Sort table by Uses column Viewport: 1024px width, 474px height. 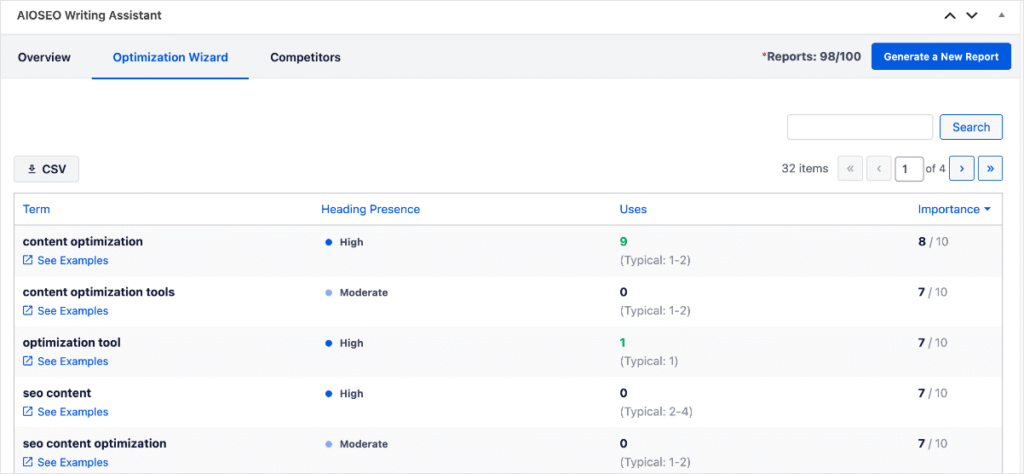coord(633,210)
